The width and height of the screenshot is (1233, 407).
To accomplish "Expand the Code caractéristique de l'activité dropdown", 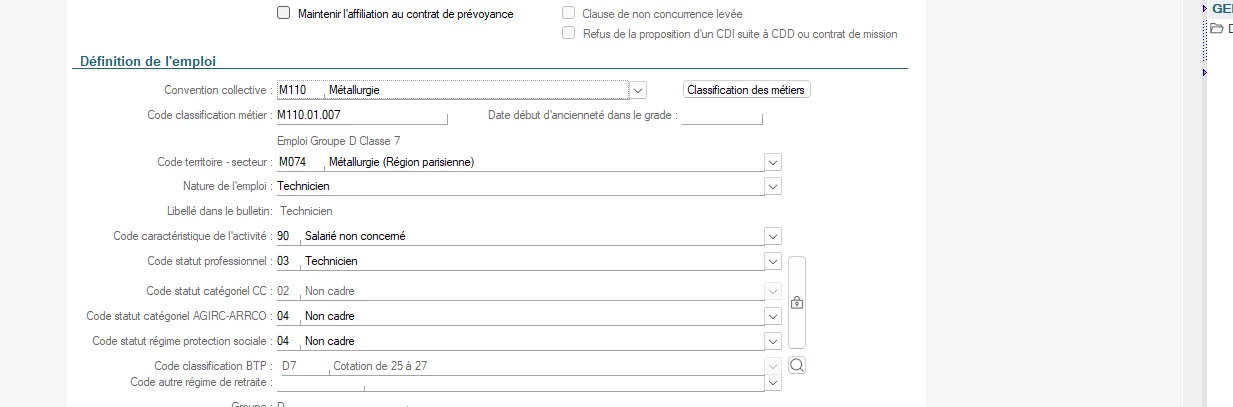I will click(x=772, y=236).
